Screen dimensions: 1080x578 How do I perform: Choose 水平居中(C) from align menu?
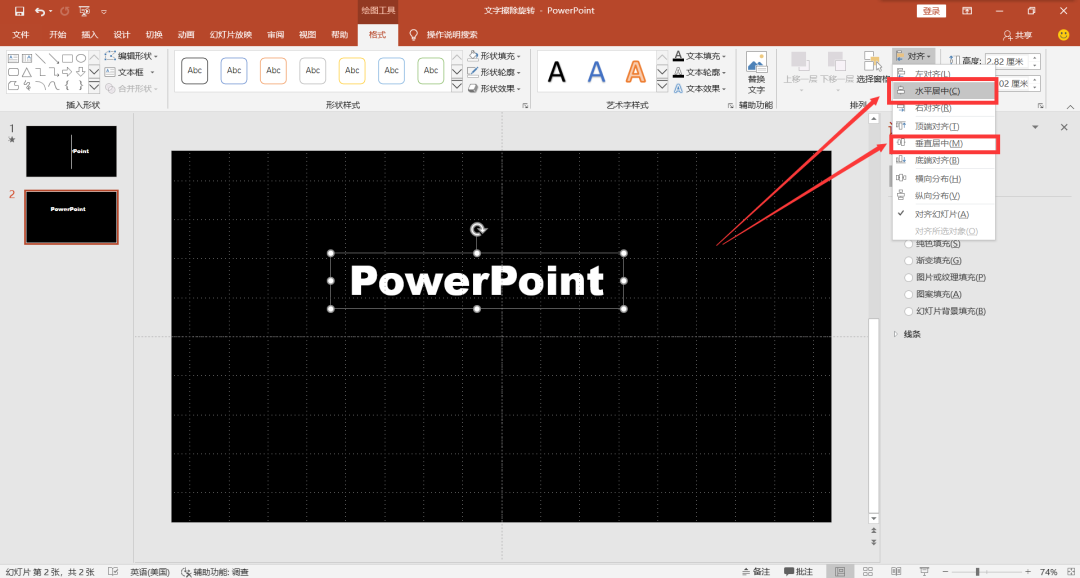pyautogui.click(x=944, y=90)
